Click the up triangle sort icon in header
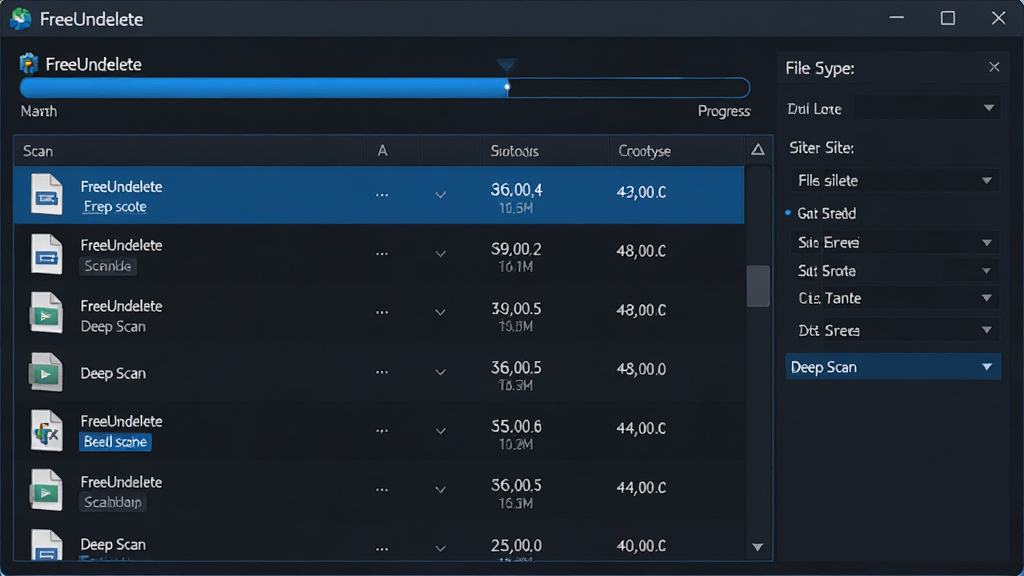Image resolution: width=1024 pixels, height=576 pixels. [x=758, y=150]
